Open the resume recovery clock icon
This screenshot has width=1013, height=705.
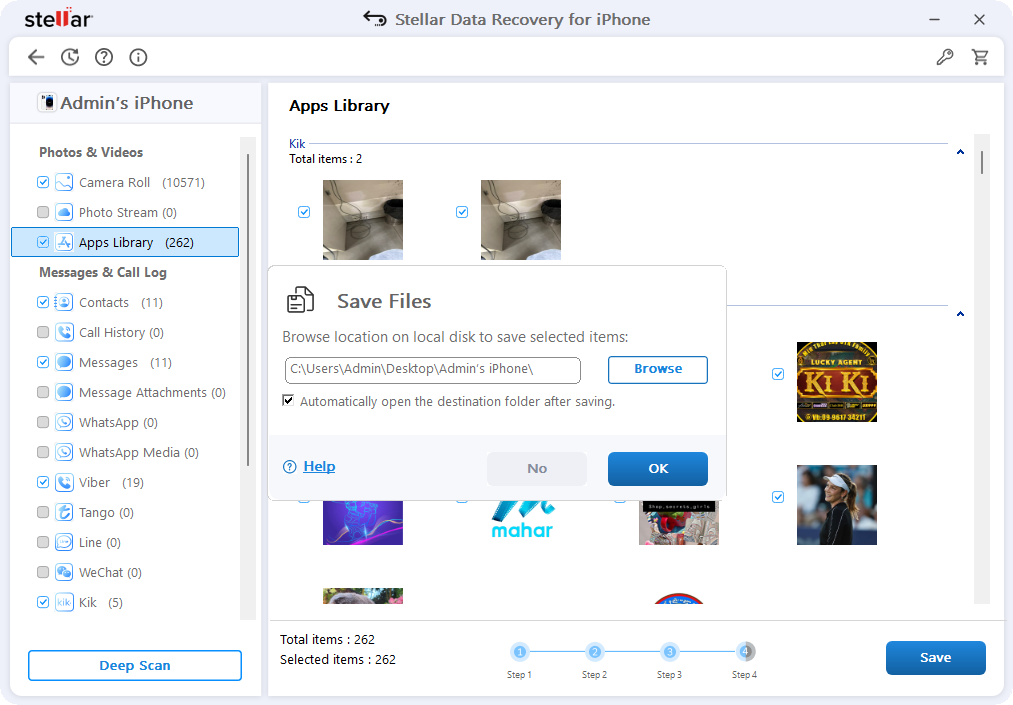tap(70, 58)
